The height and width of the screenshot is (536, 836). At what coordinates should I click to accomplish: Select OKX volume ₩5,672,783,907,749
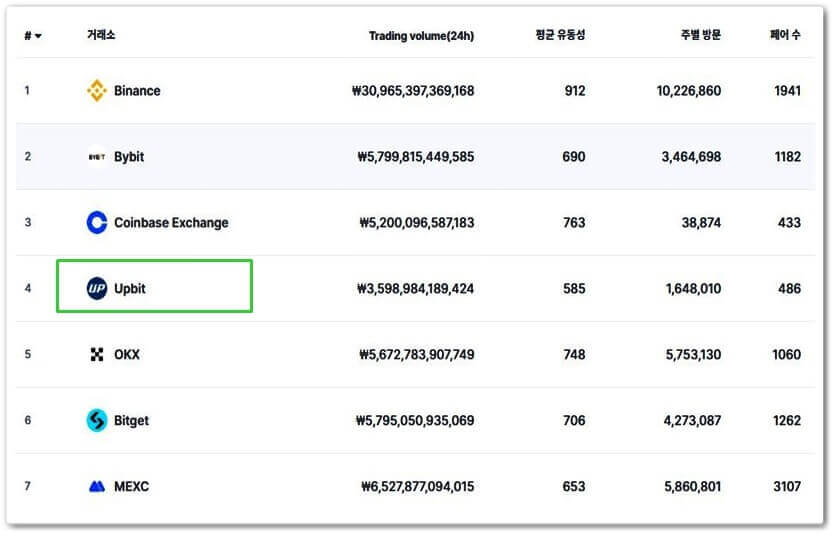tap(416, 355)
